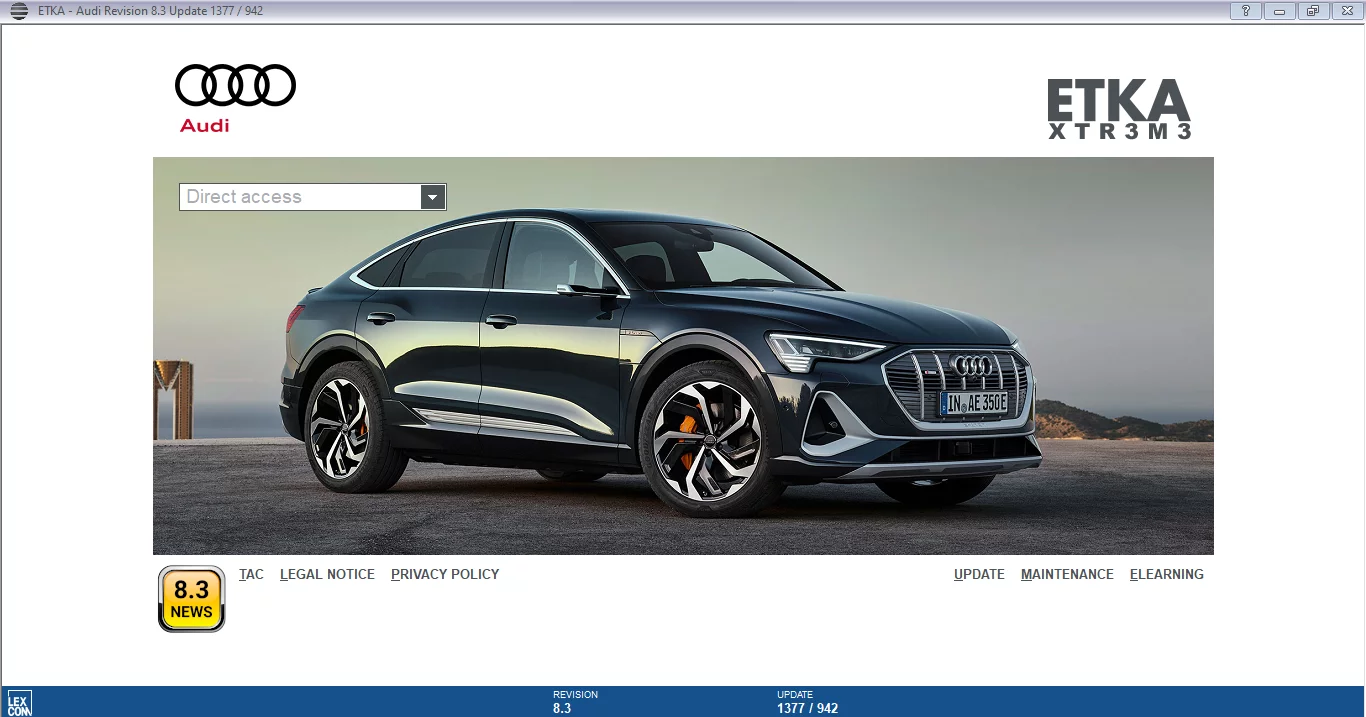Open the TAC link
Screen dimensions: 1366x717
coord(251,574)
